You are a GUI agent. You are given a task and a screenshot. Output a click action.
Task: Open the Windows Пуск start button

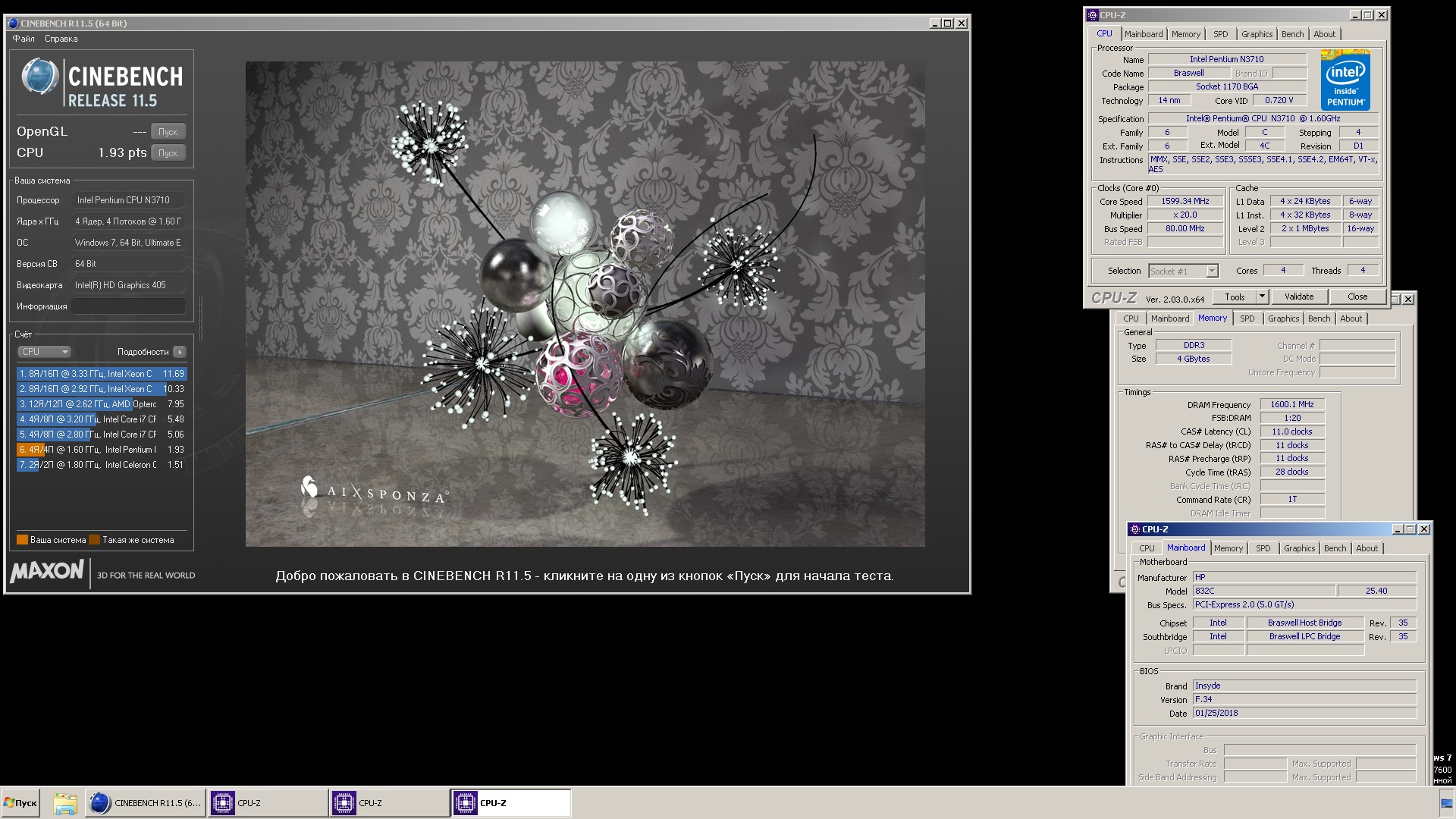coord(20,803)
